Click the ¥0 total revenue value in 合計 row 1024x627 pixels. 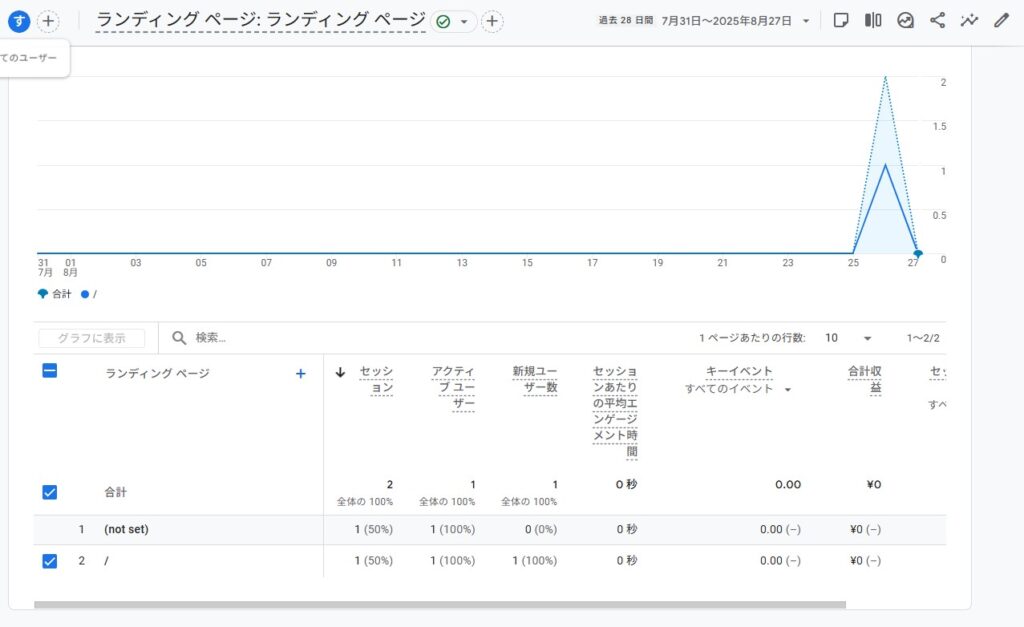pyautogui.click(x=874, y=485)
